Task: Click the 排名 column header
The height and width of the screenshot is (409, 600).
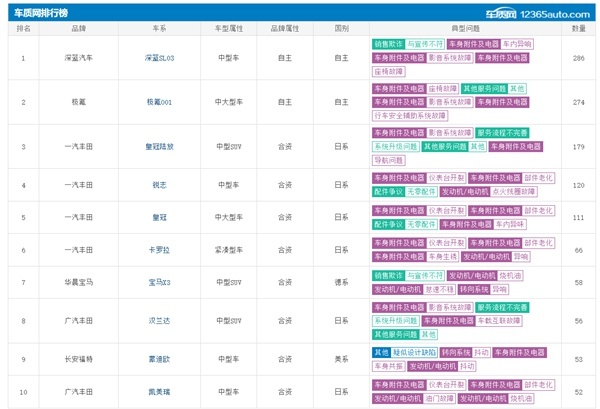Action: [x=23, y=28]
